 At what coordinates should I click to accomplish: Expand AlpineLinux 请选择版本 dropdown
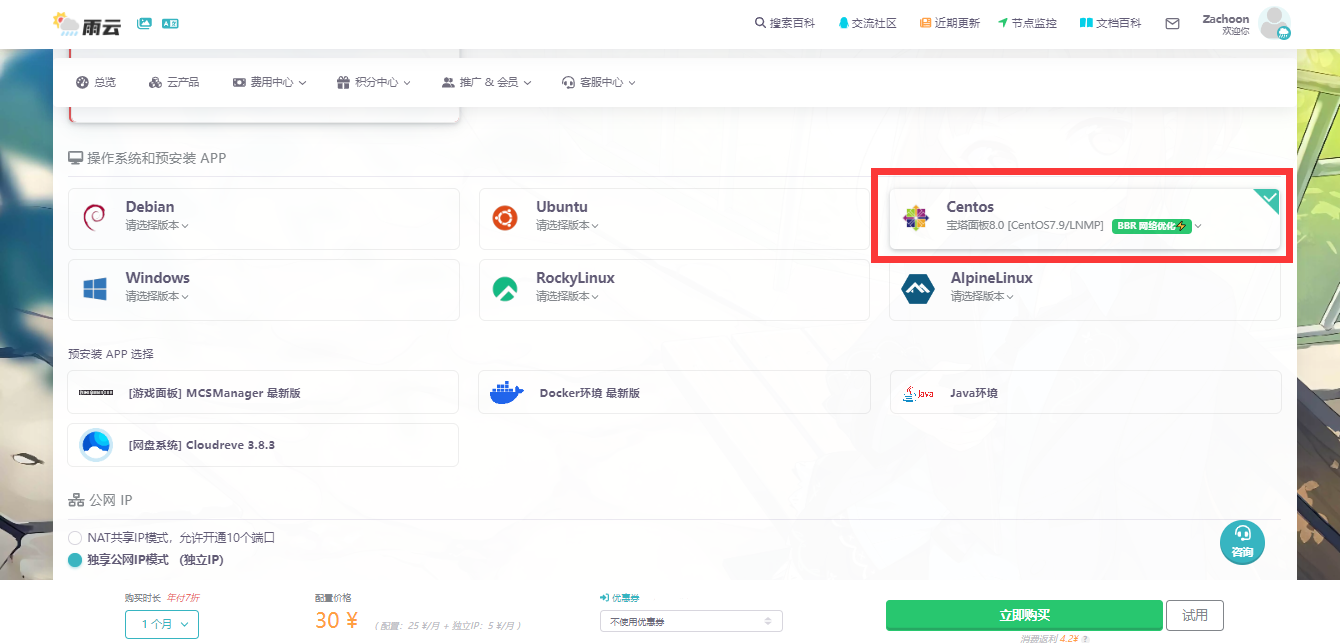(x=982, y=297)
